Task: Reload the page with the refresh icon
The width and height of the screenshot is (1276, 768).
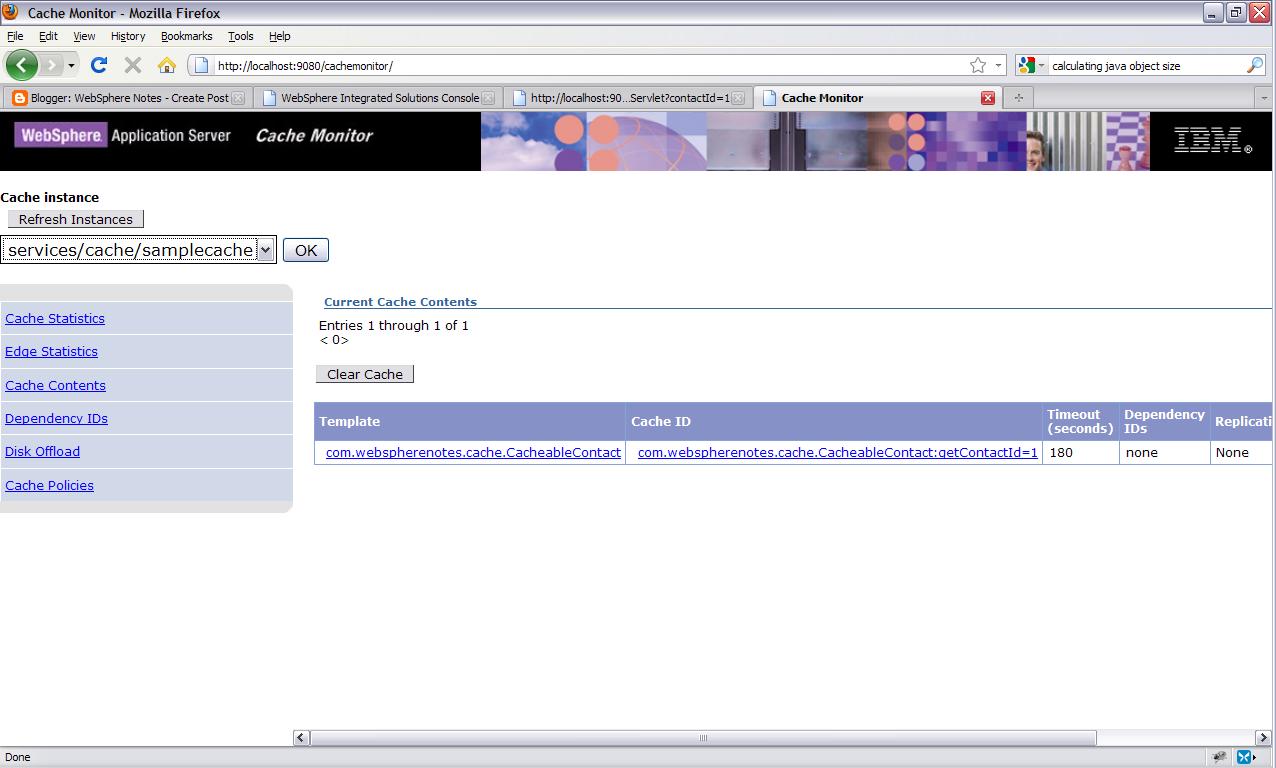Action: [x=98, y=65]
